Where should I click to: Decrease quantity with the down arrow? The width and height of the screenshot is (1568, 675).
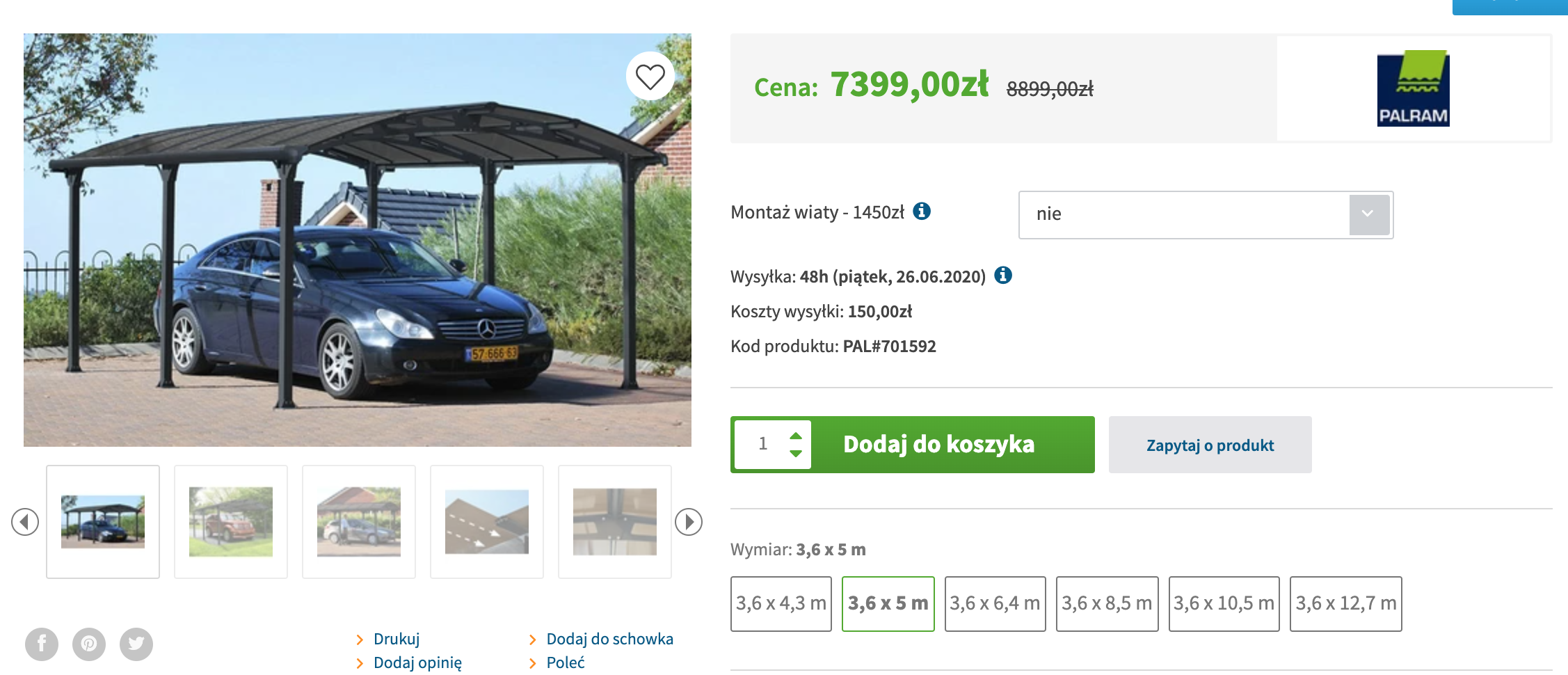[x=796, y=453]
